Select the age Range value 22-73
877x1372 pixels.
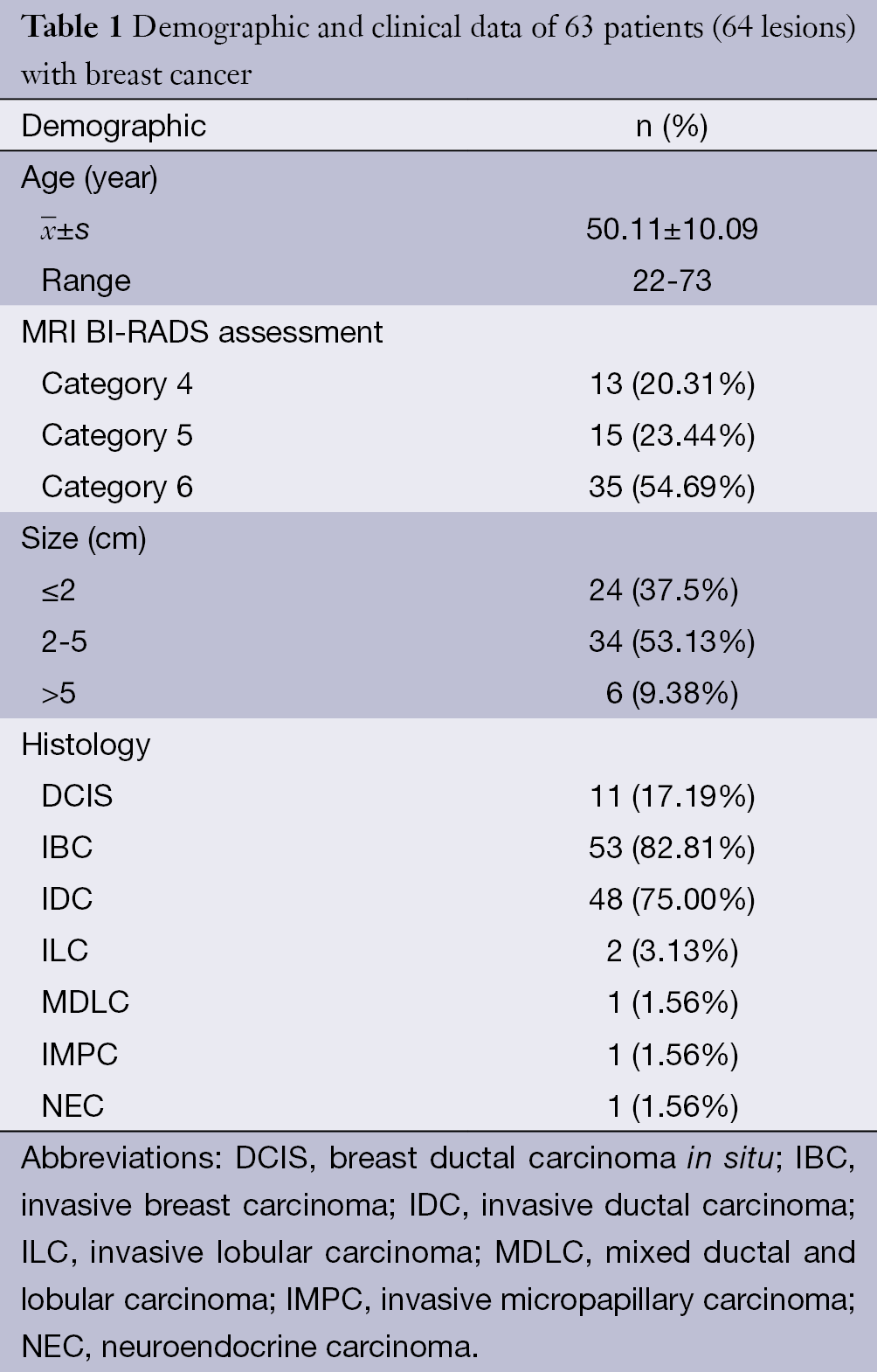[672, 281]
